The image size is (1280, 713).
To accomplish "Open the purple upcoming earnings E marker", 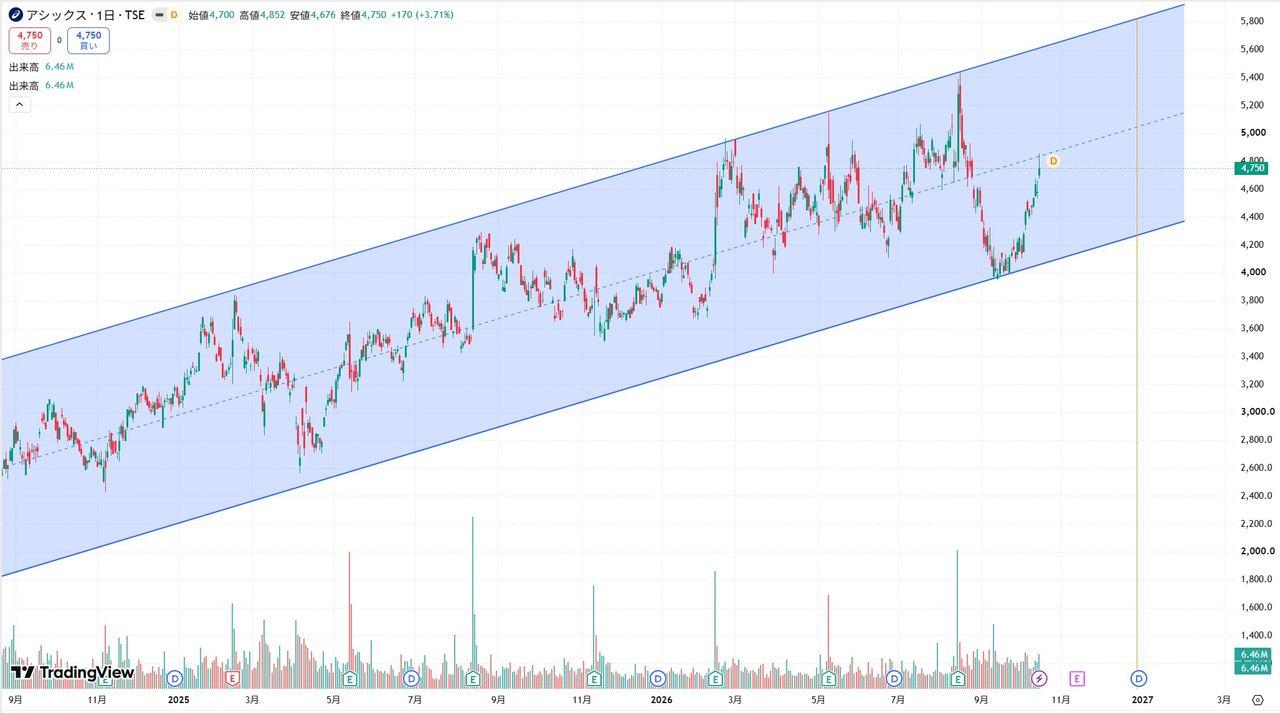I will pyautogui.click(x=1077, y=678).
